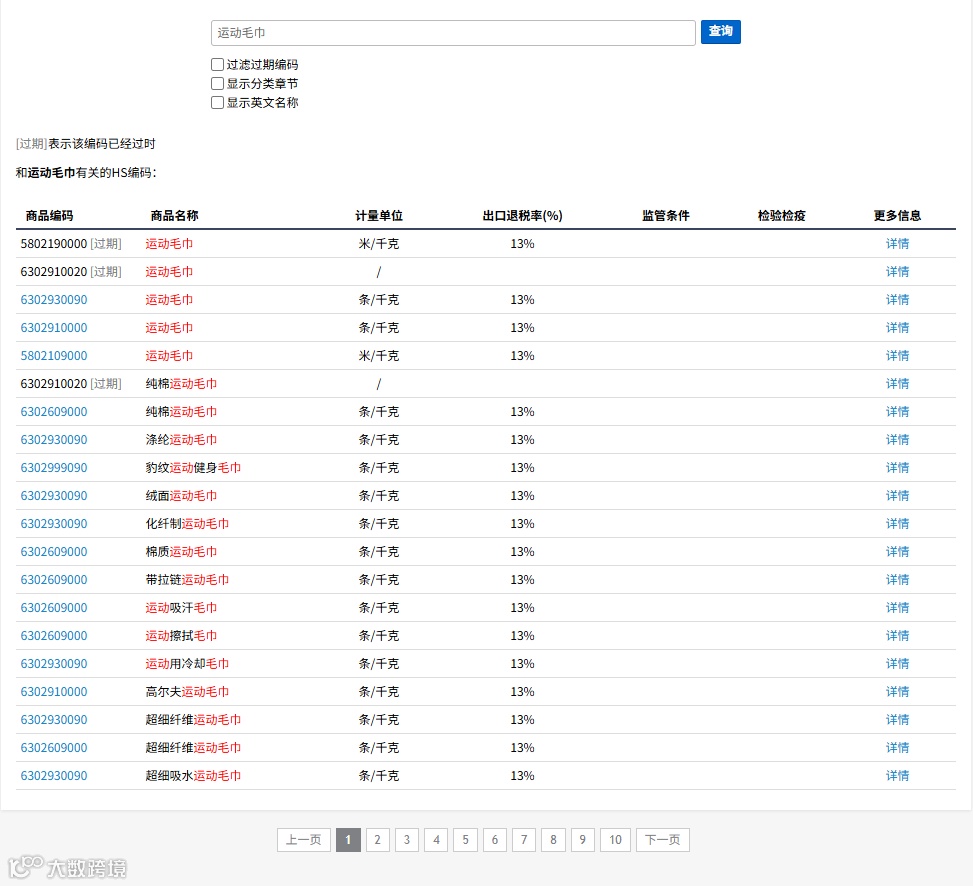
Task: View 详情 for 高尔夫运动毛巾
Action: (x=897, y=692)
